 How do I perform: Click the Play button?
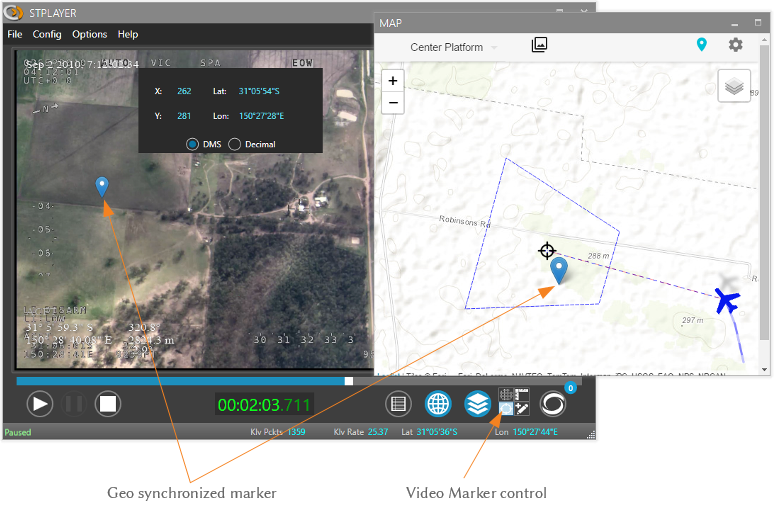[40, 404]
